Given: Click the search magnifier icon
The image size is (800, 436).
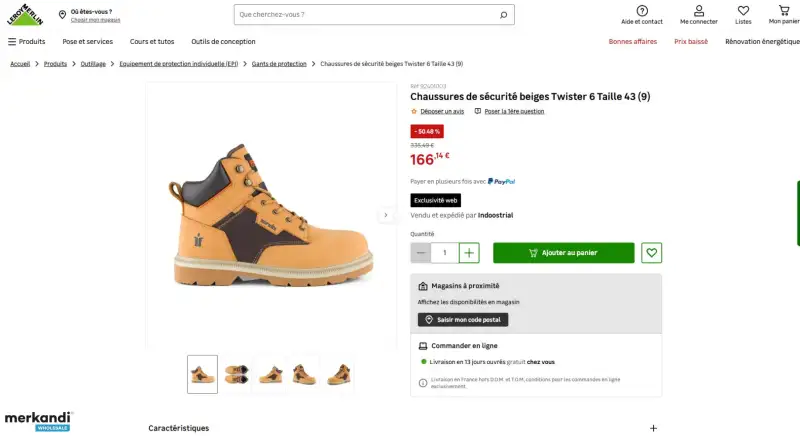Looking at the screenshot, I should (504, 15).
